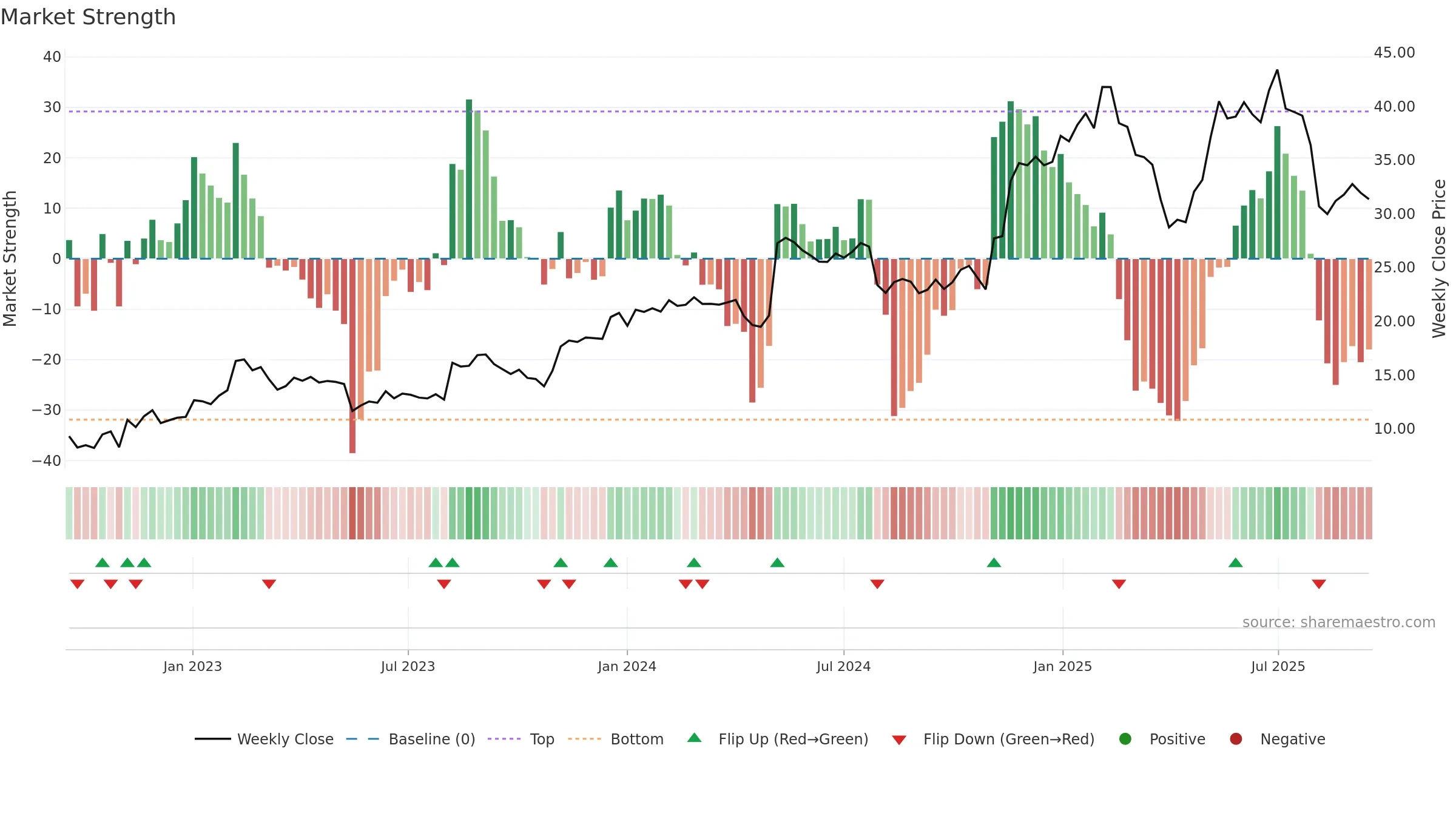The image size is (1456, 819).
Task: Toggle the Baseline (0) legend entry
Action: [411, 739]
